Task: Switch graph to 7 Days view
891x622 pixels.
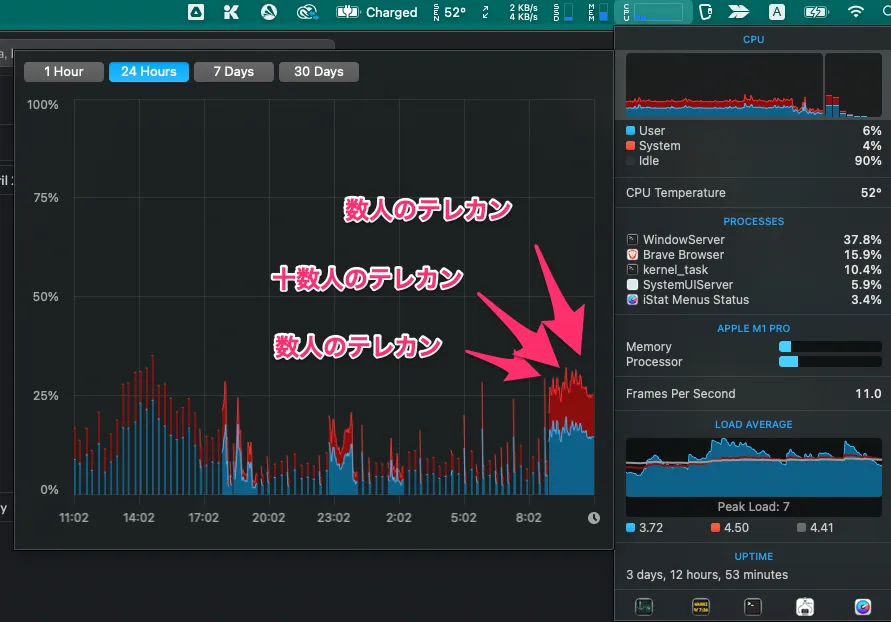Action: pos(232,71)
